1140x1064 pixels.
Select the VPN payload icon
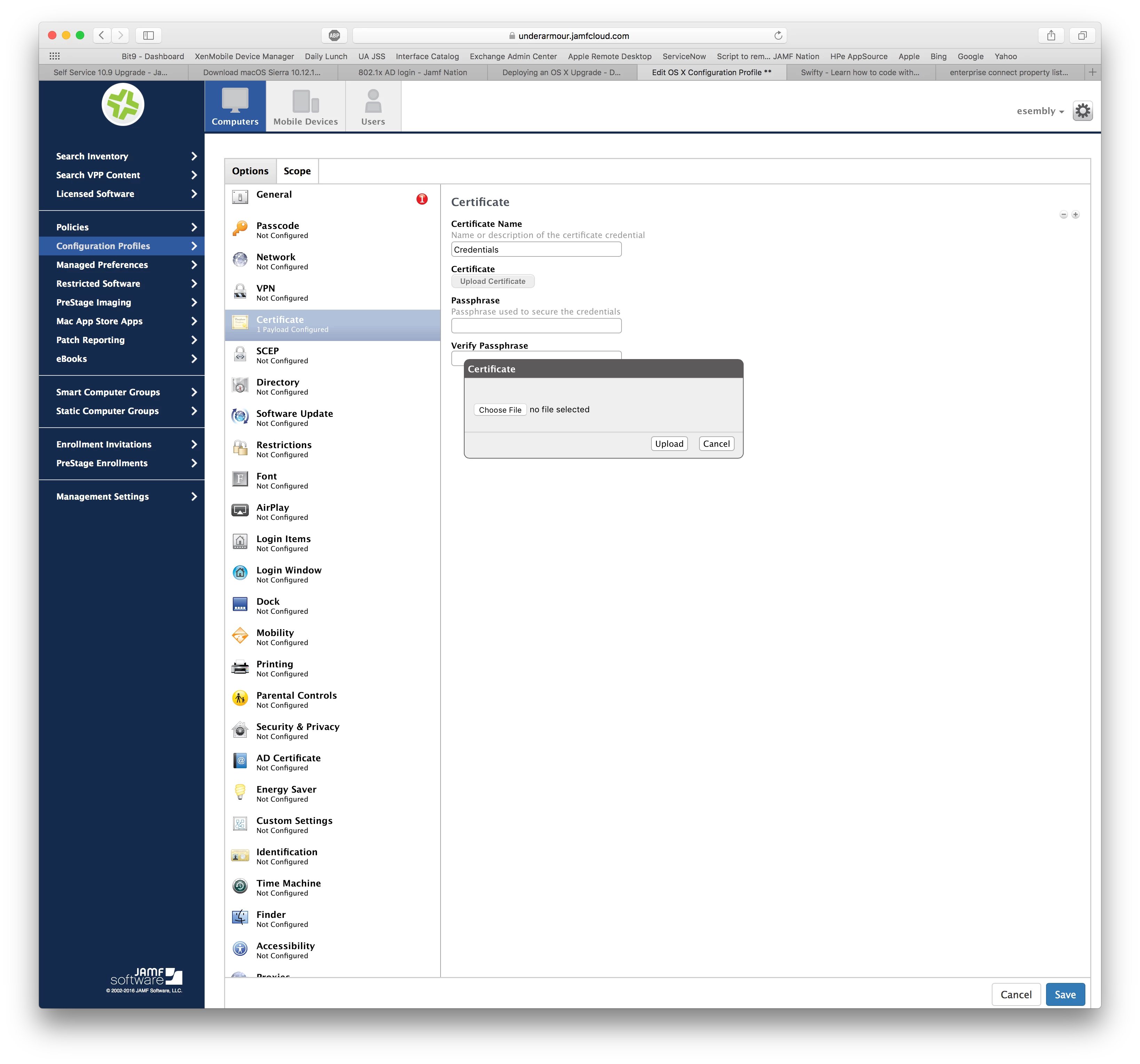240,292
